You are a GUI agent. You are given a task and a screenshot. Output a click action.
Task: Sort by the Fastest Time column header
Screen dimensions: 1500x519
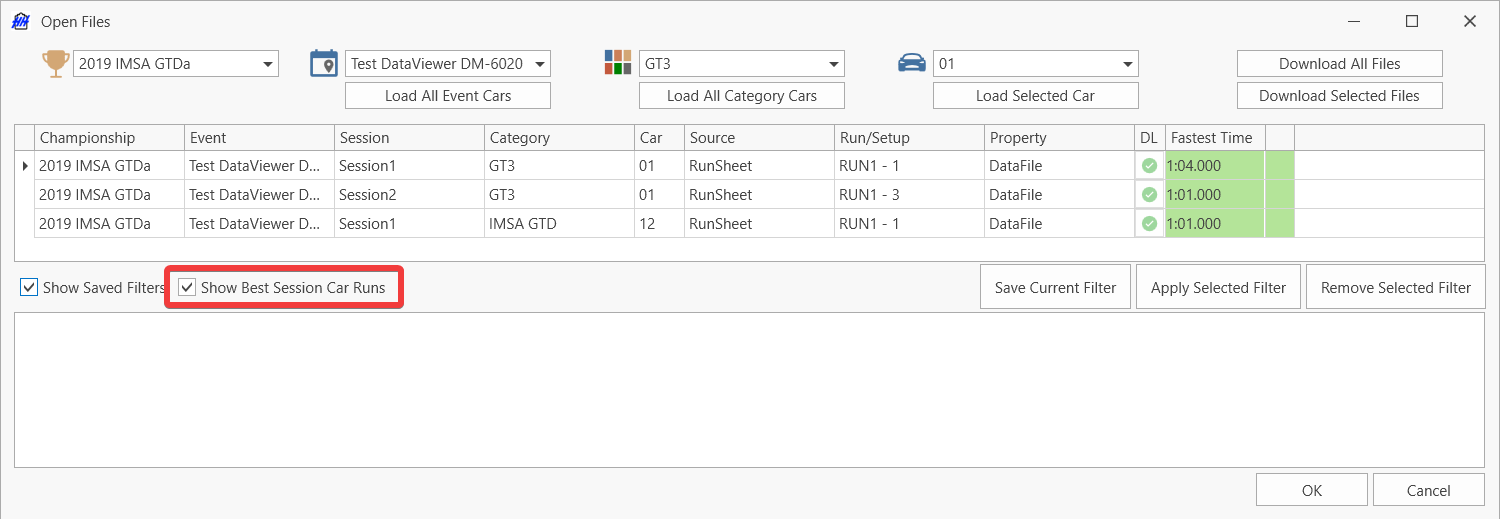pyautogui.click(x=1214, y=138)
